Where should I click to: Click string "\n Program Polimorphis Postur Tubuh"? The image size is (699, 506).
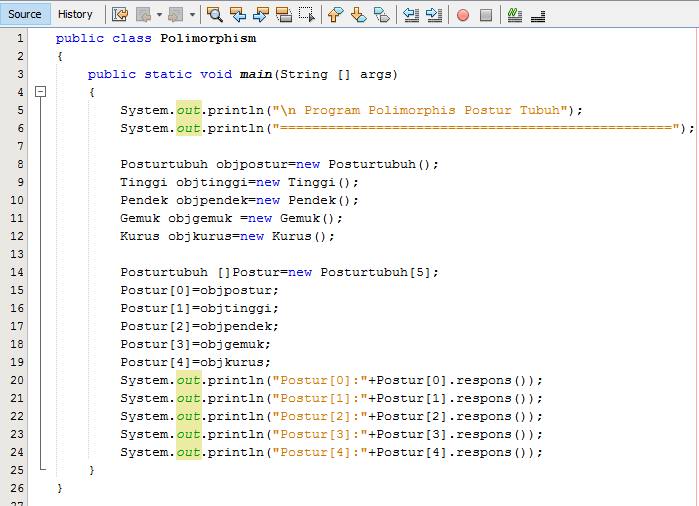[420, 110]
